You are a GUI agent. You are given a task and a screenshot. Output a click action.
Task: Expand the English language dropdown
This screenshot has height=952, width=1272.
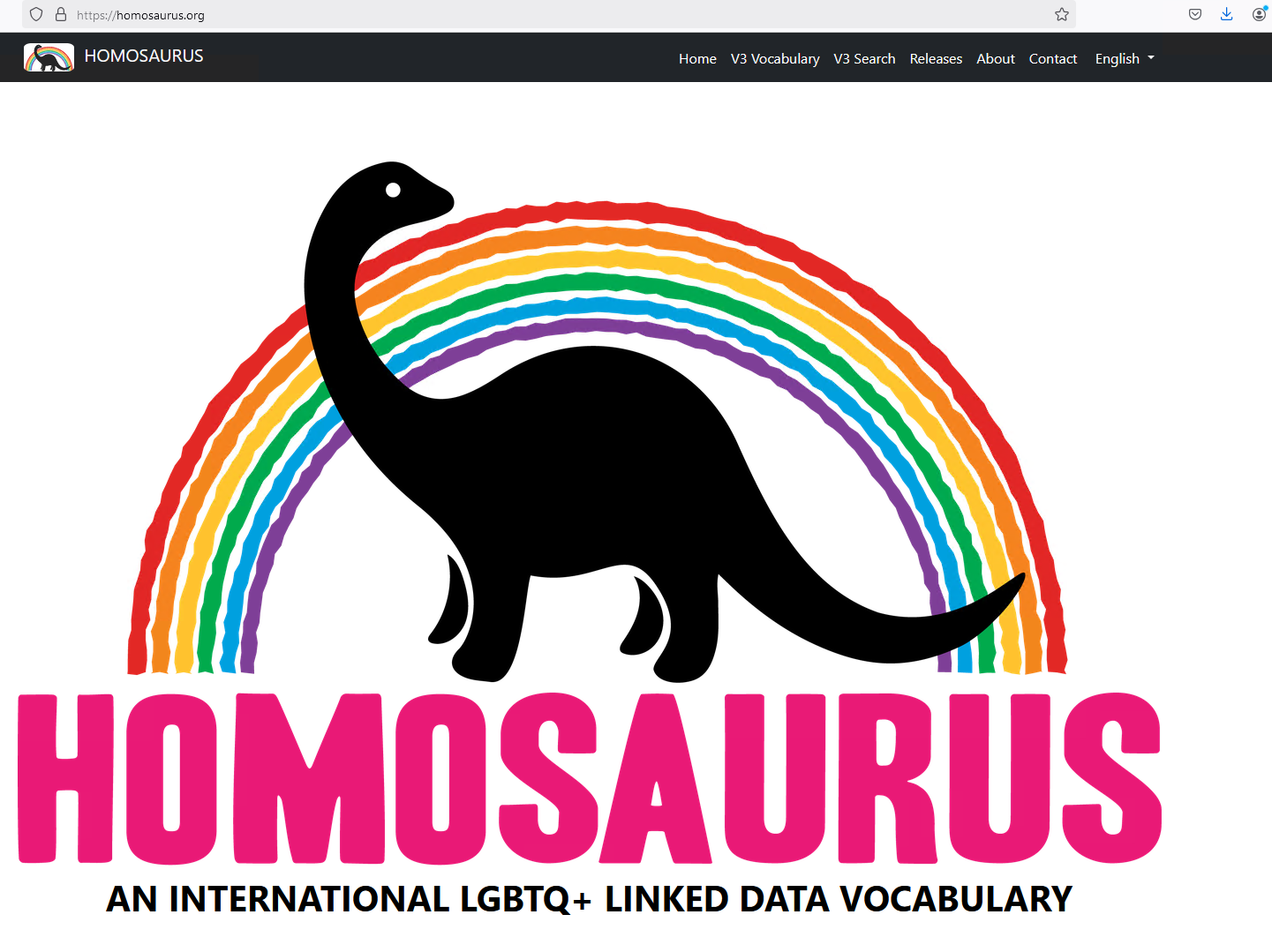[1125, 58]
